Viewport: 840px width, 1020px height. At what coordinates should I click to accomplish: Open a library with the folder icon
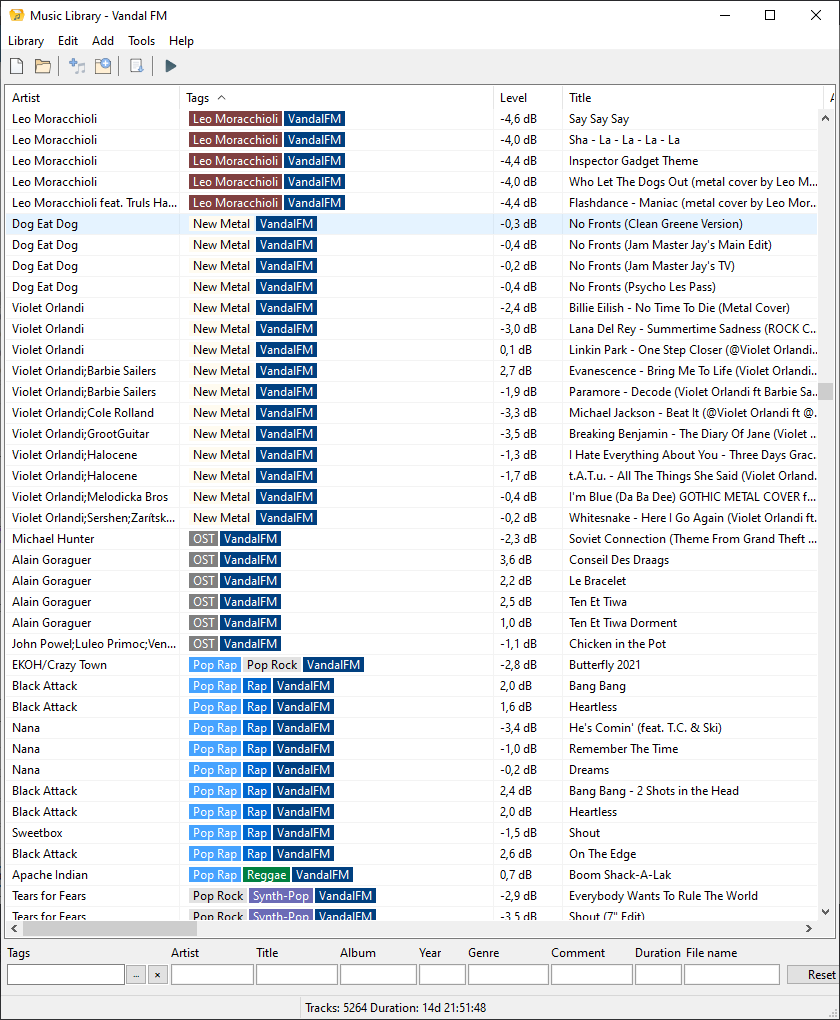pyautogui.click(x=43, y=66)
